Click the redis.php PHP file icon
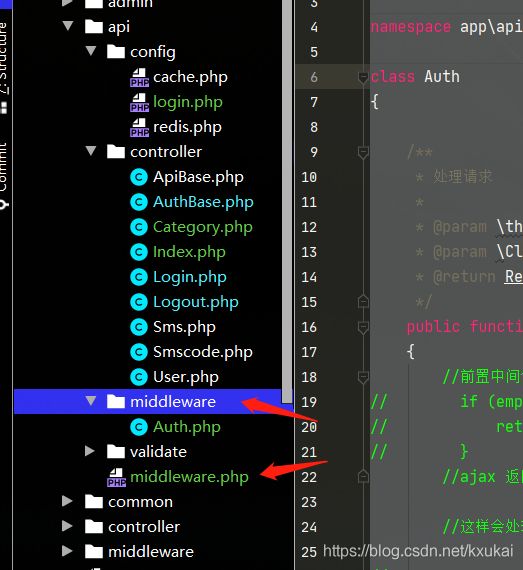523x570 pixels. tap(140, 128)
